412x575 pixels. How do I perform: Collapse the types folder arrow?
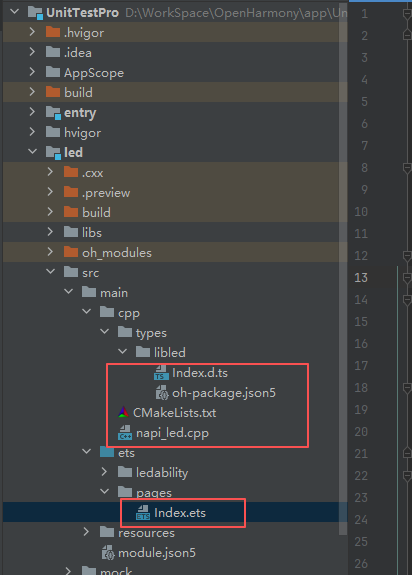click(x=104, y=332)
